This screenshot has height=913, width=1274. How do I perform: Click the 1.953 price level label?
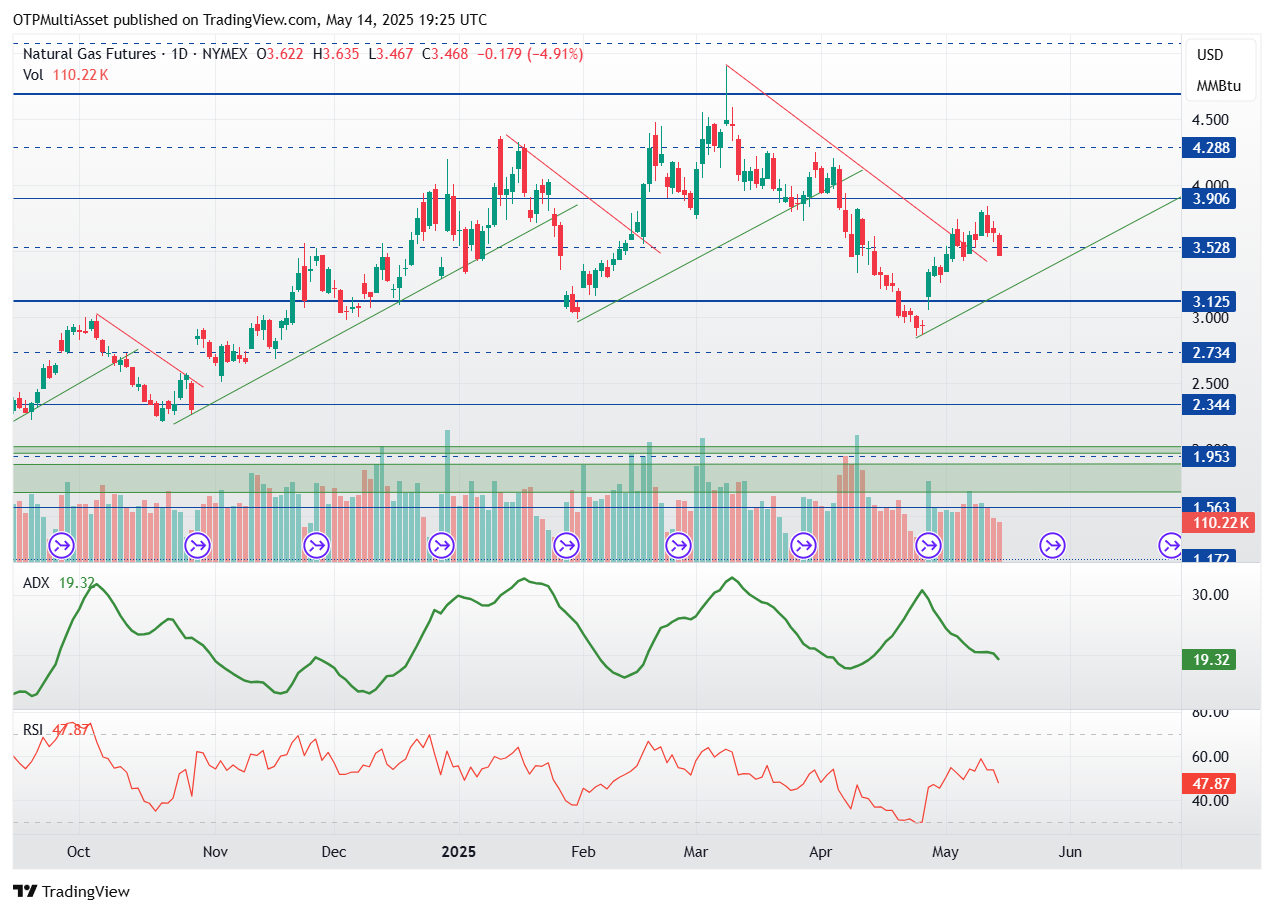click(1210, 456)
